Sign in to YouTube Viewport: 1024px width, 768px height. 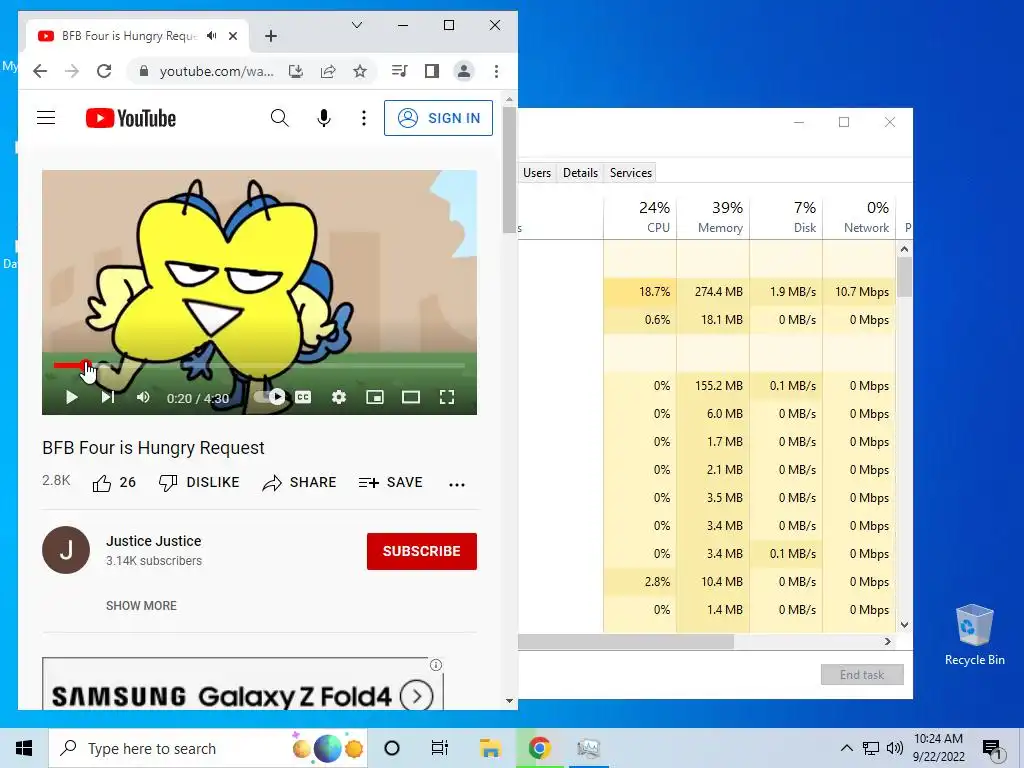point(438,118)
